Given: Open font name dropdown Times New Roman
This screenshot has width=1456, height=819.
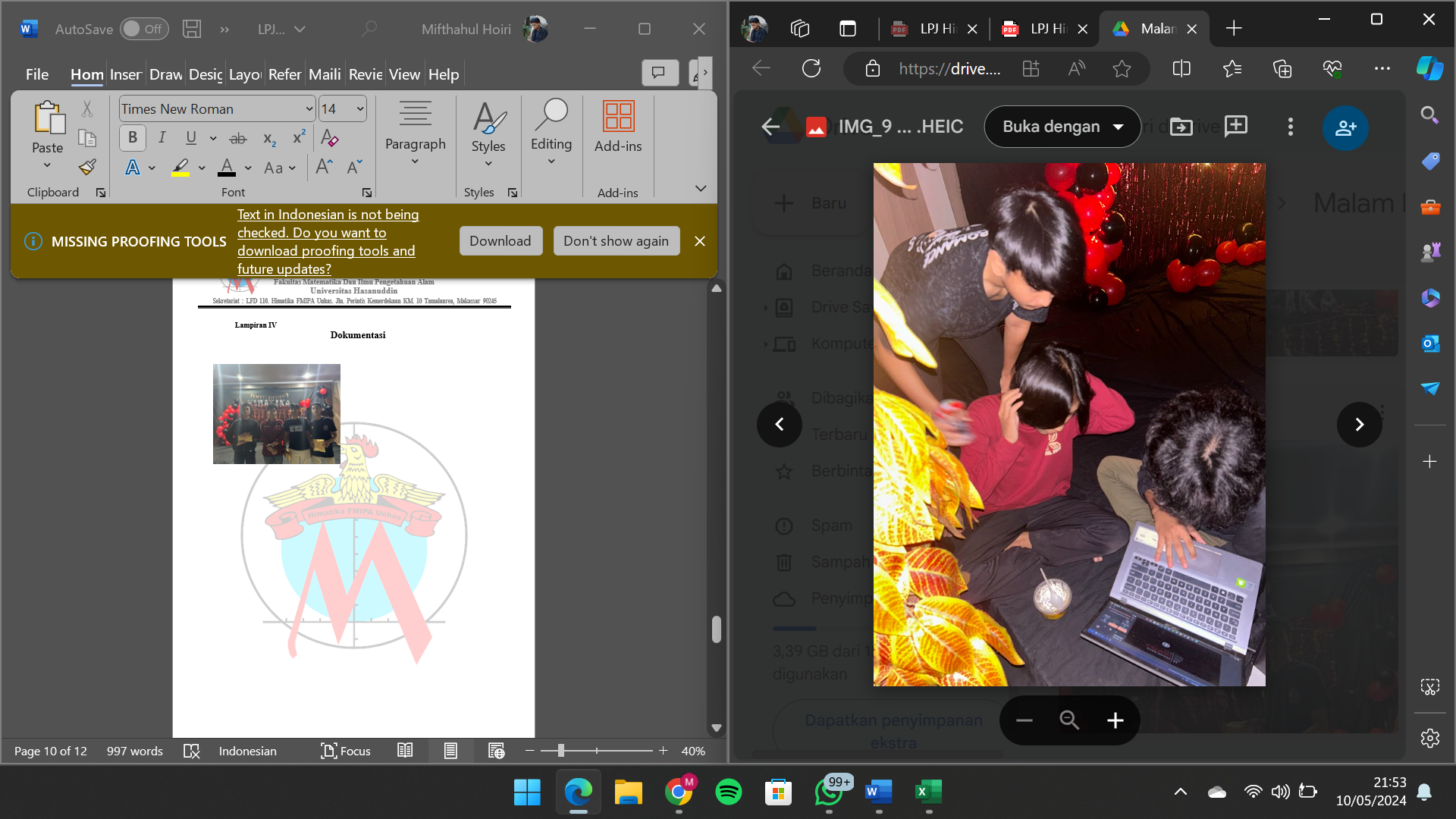Looking at the screenshot, I should (x=309, y=109).
